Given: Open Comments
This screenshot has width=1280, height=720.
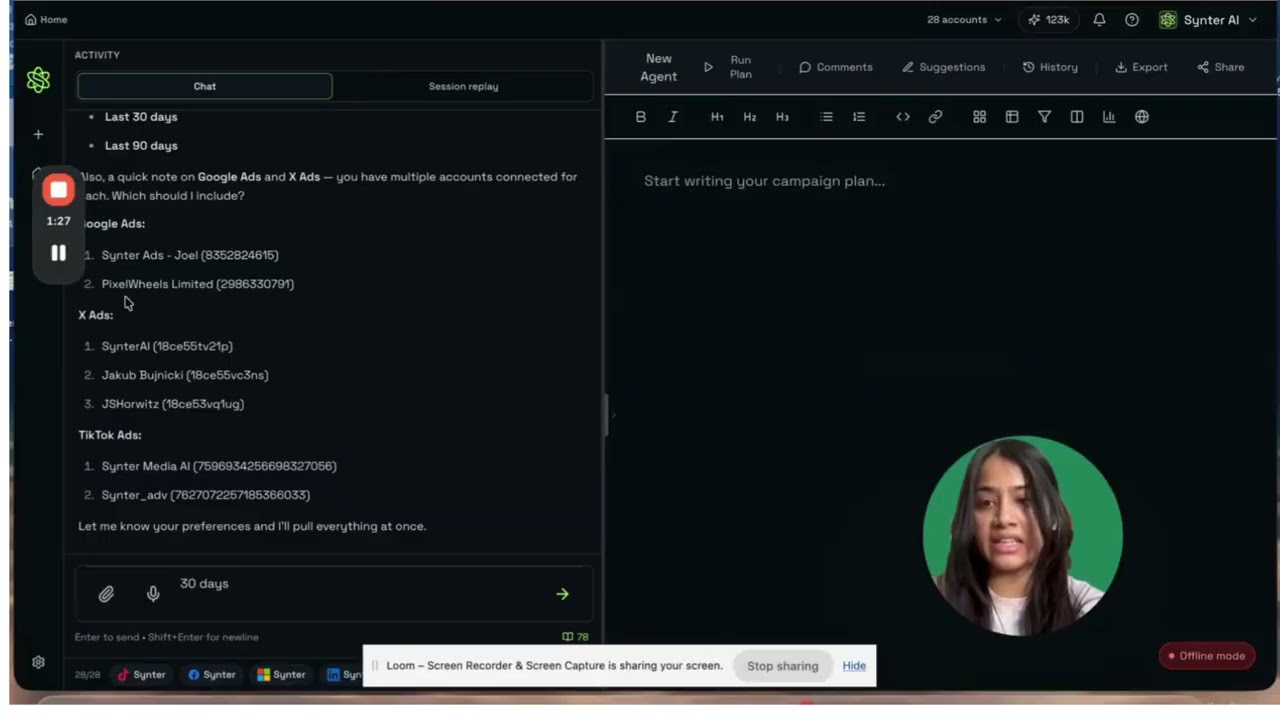Looking at the screenshot, I should [x=836, y=67].
